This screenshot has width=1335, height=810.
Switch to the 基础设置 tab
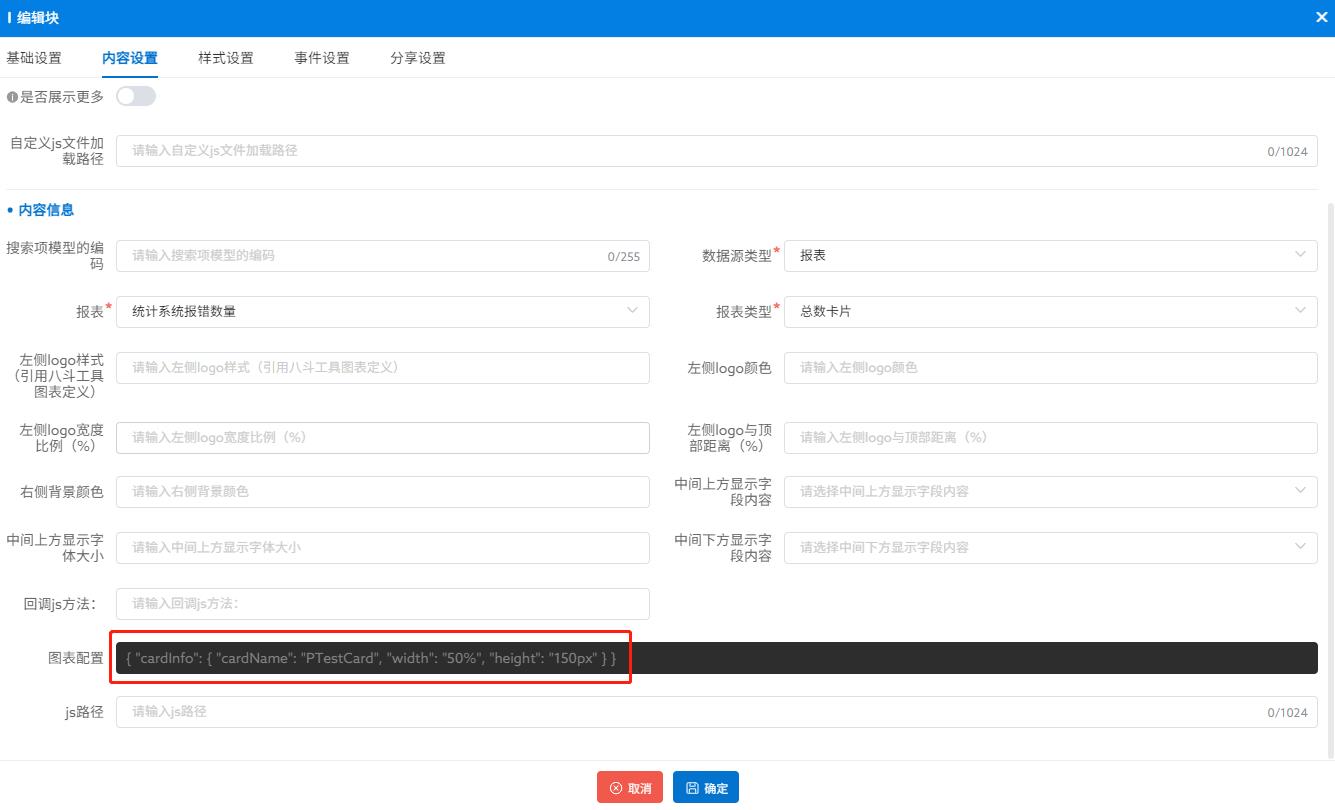(34, 58)
